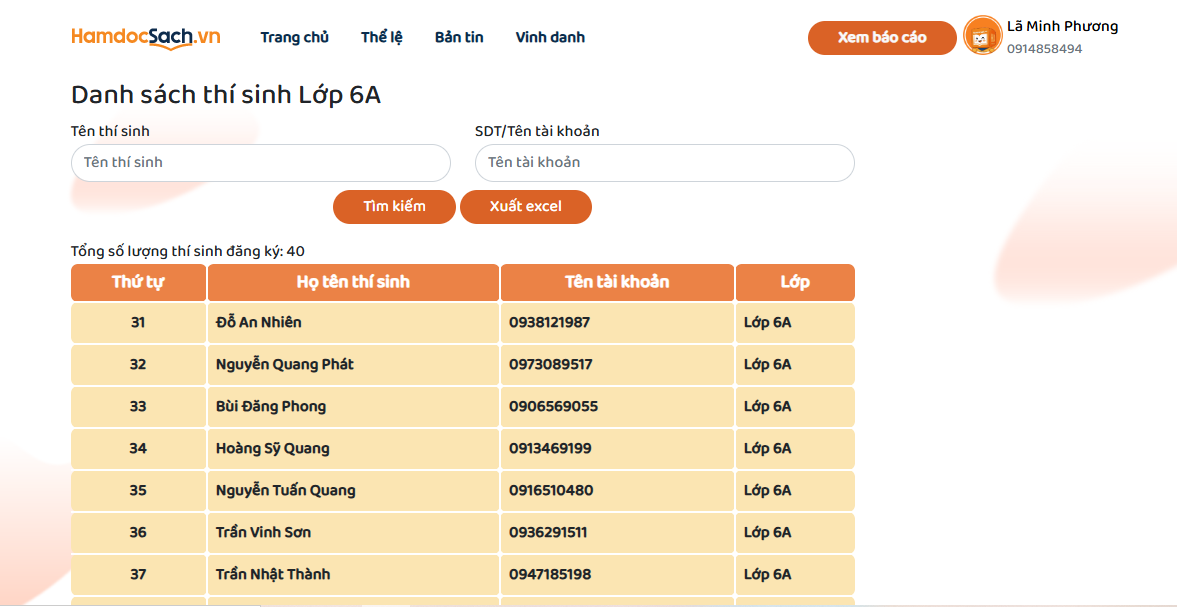
Task: Click the Thứ tự column header
Action: click(x=138, y=282)
